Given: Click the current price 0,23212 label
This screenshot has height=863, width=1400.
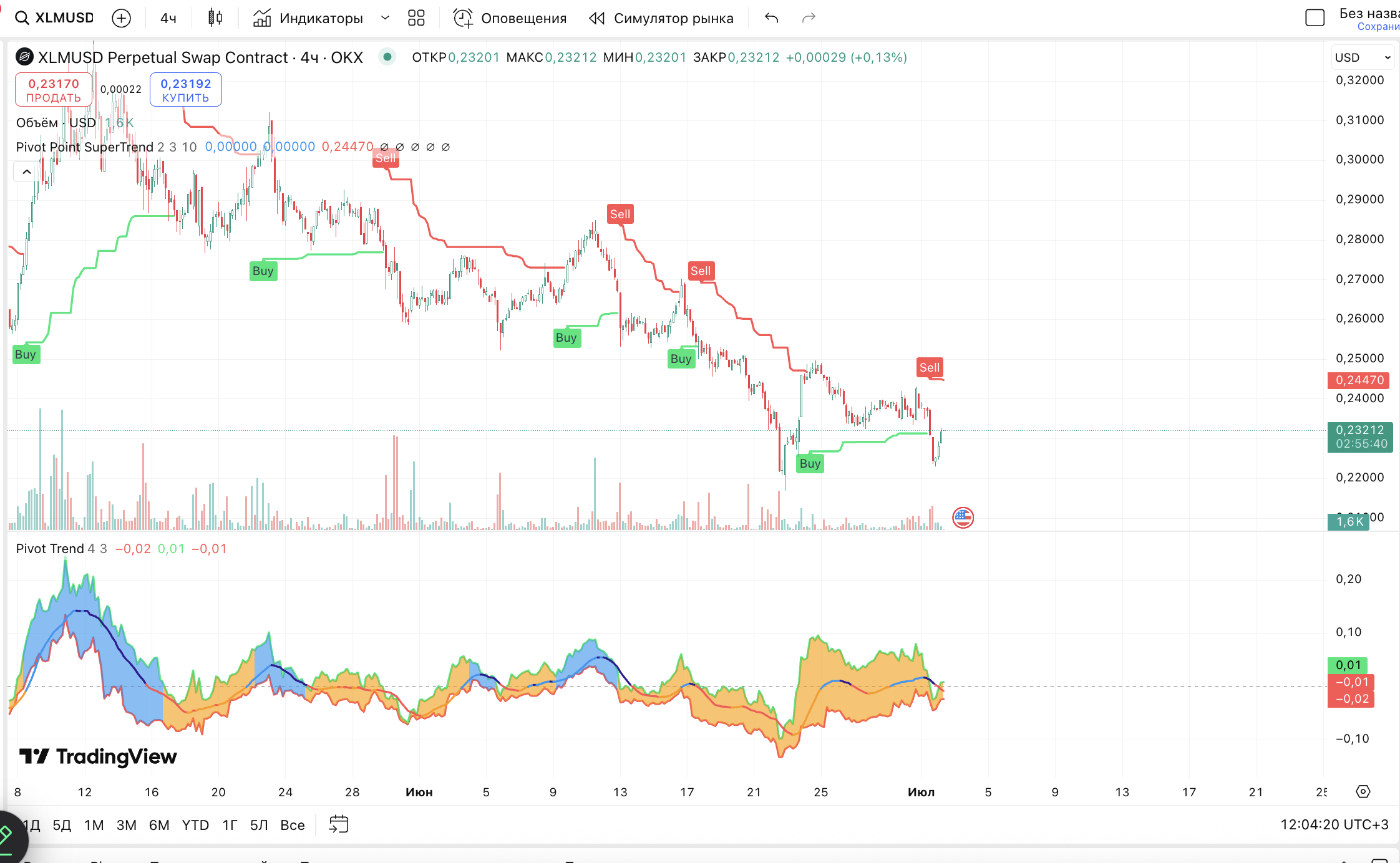Looking at the screenshot, I should 1360,436.
